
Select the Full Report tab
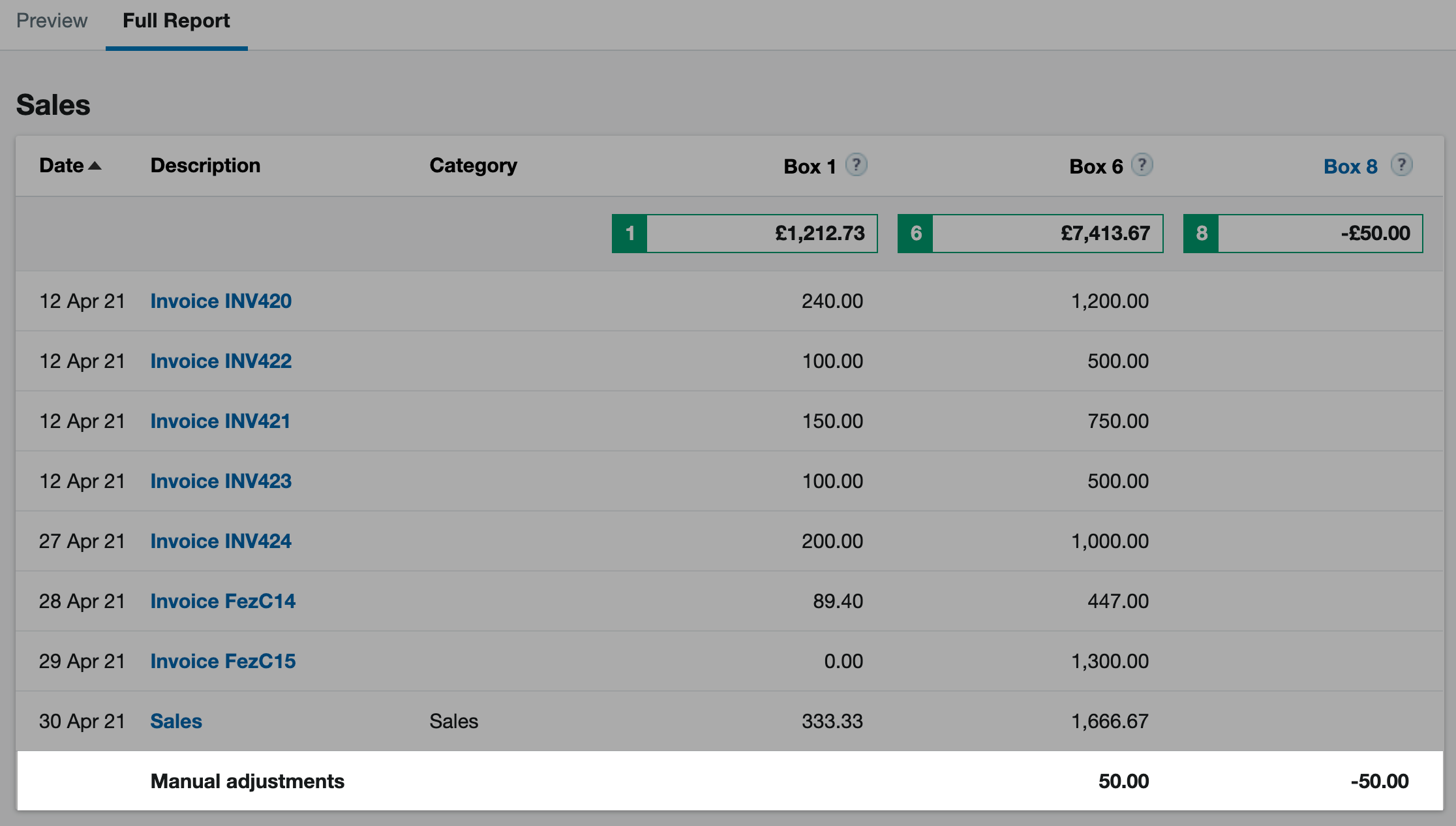tap(176, 21)
